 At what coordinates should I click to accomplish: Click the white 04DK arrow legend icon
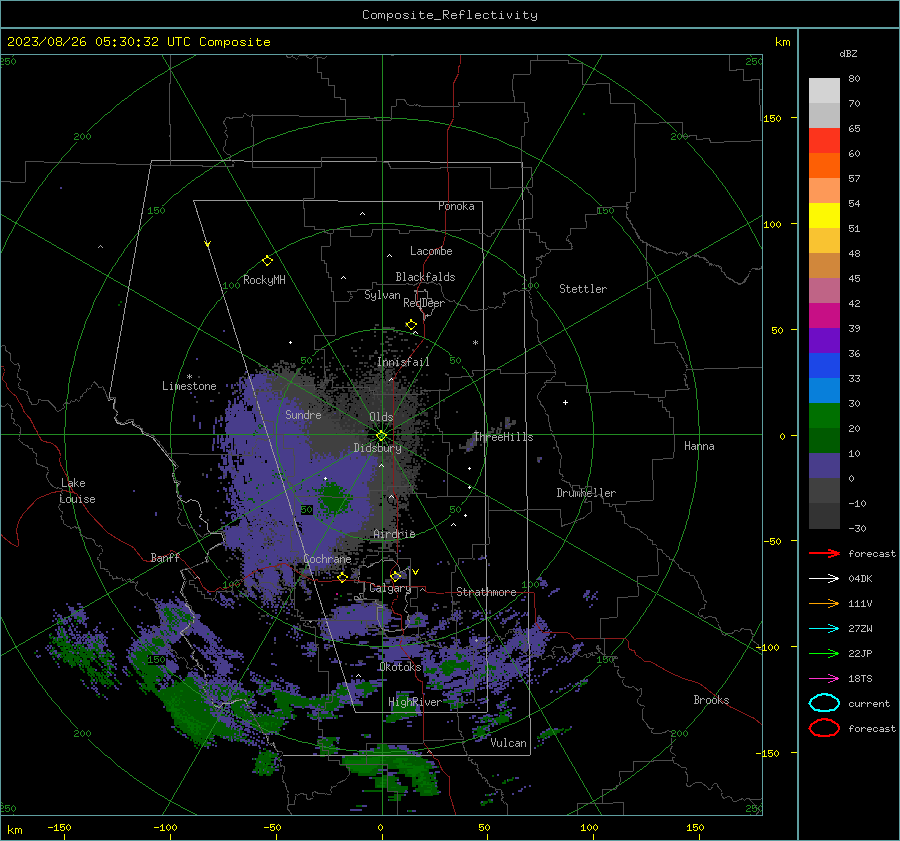824,579
